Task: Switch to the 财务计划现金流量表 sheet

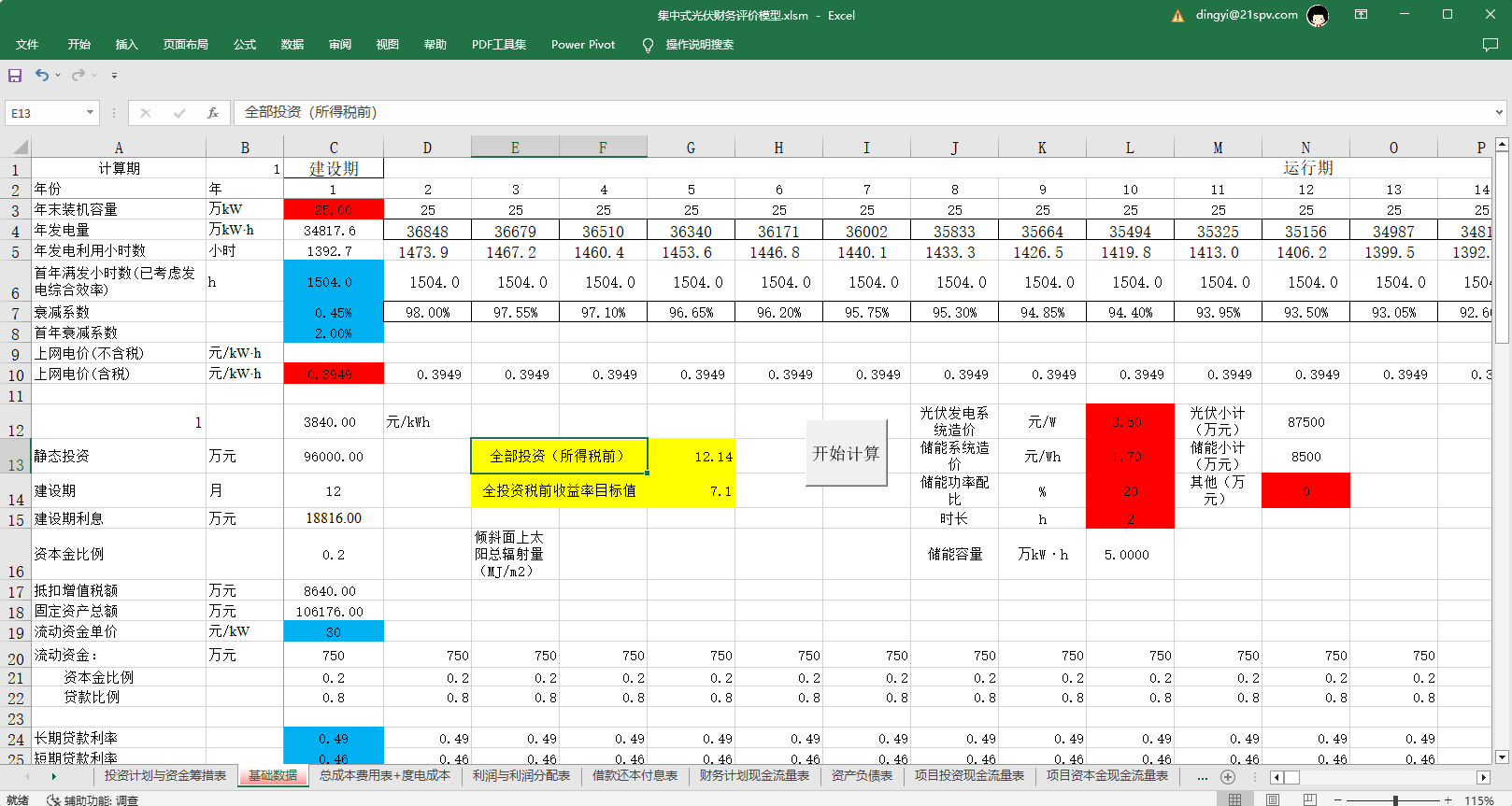Action: pos(754,776)
